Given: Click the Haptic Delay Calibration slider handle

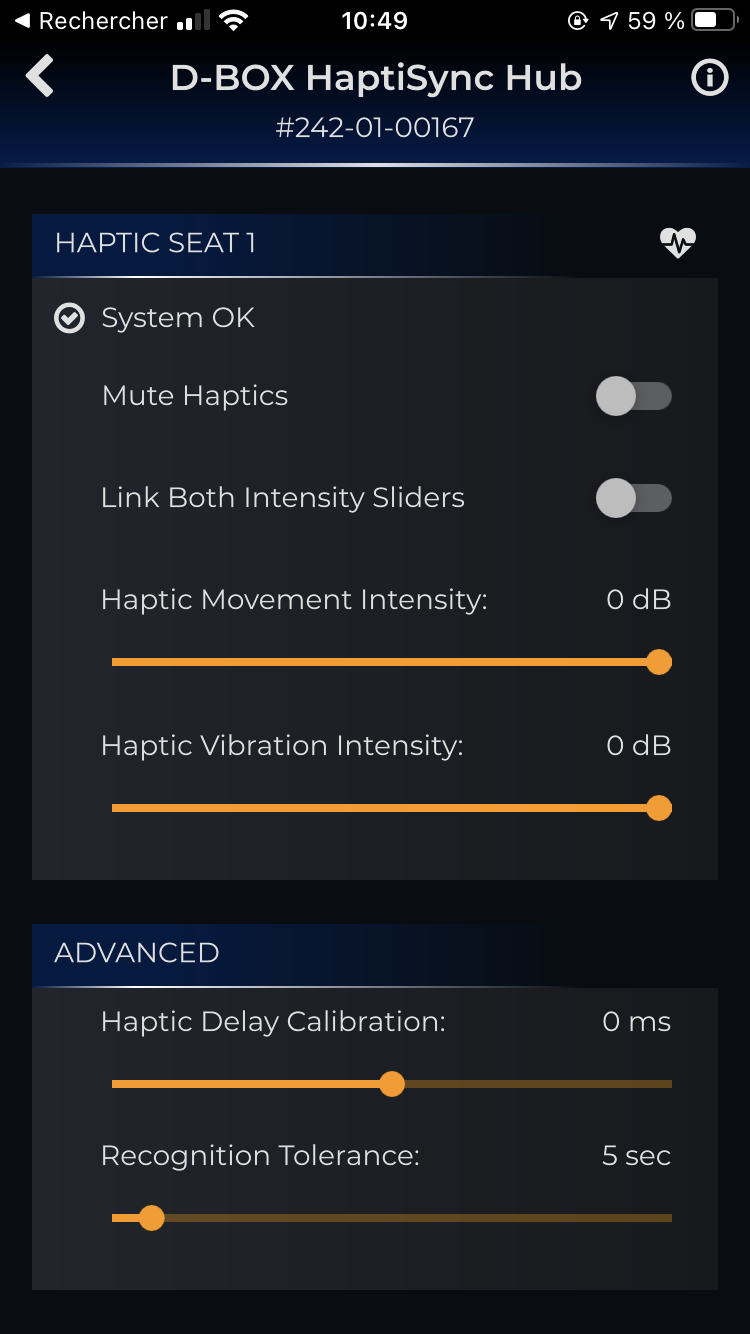Looking at the screenshot, I should [391, 1084].
